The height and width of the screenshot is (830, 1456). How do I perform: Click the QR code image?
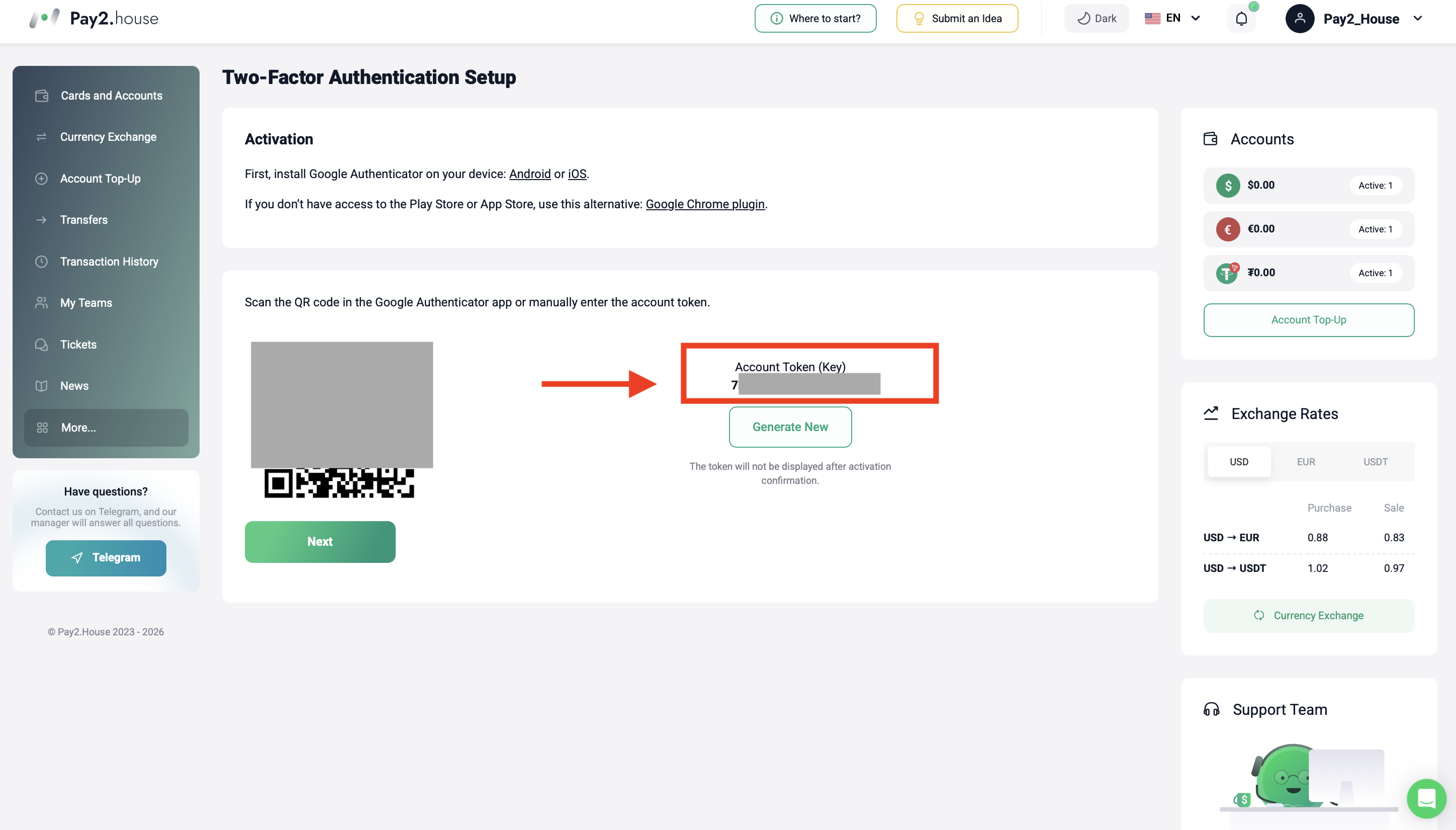tap(342, 420)
